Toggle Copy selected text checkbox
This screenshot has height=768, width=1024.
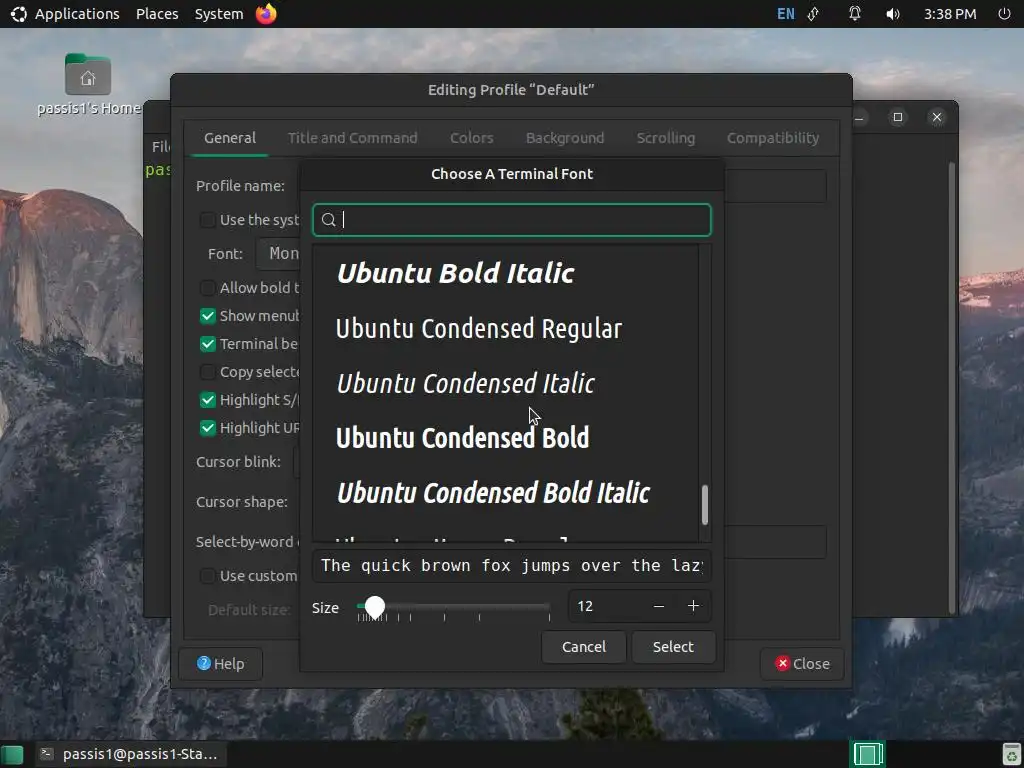point(208,372)
